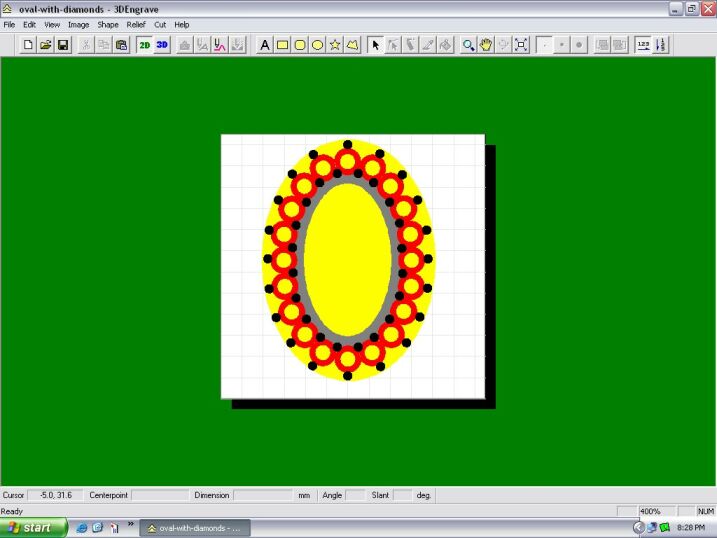Click the Dimension input field

(x=263, y=495)
